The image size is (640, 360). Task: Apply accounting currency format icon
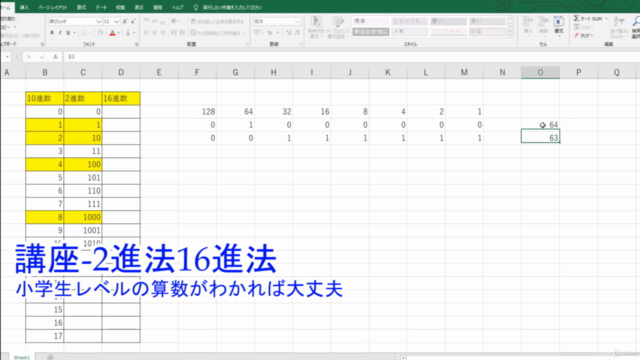258,33
